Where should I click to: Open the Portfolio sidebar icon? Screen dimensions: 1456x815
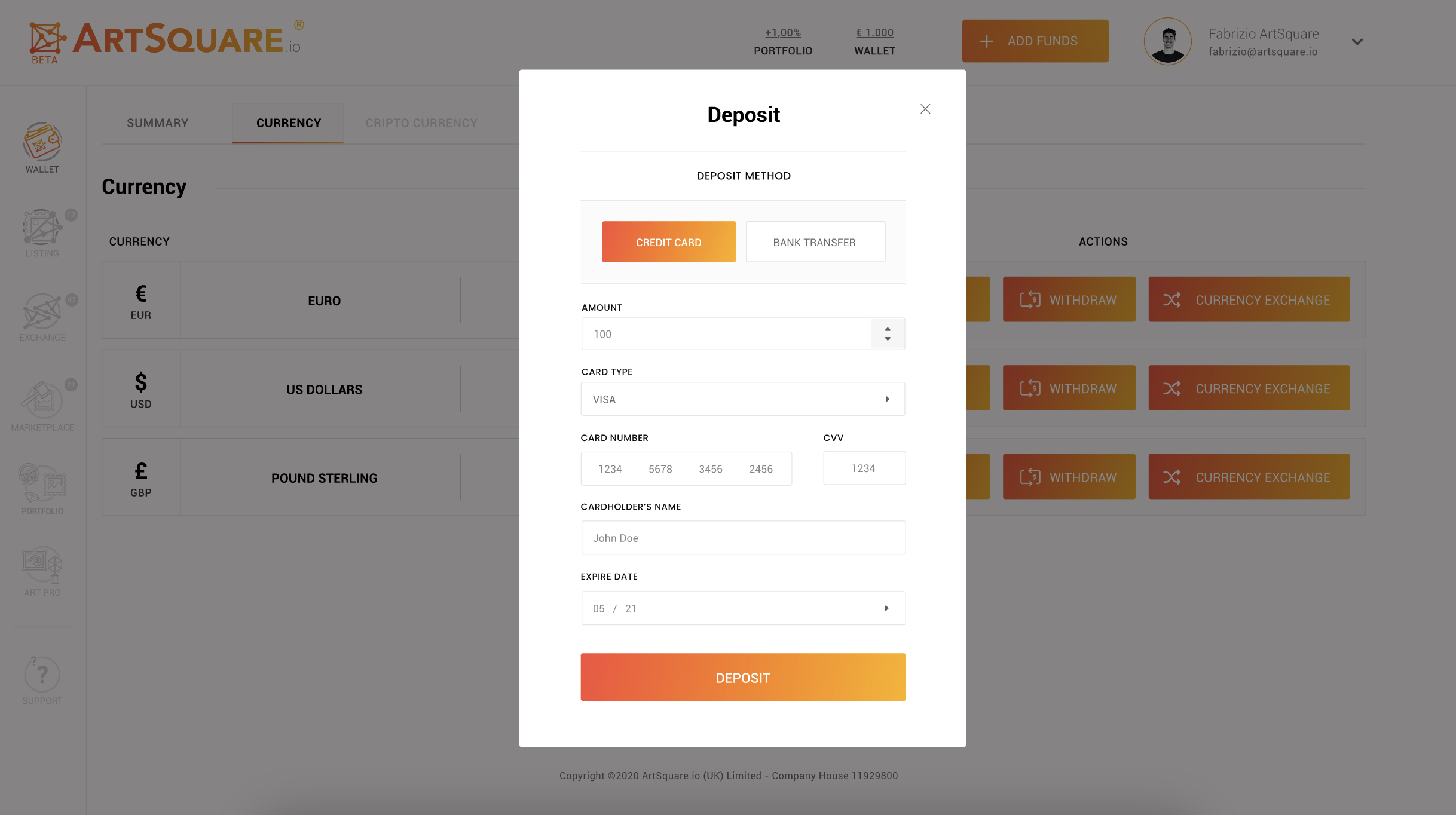pos(42,483)
